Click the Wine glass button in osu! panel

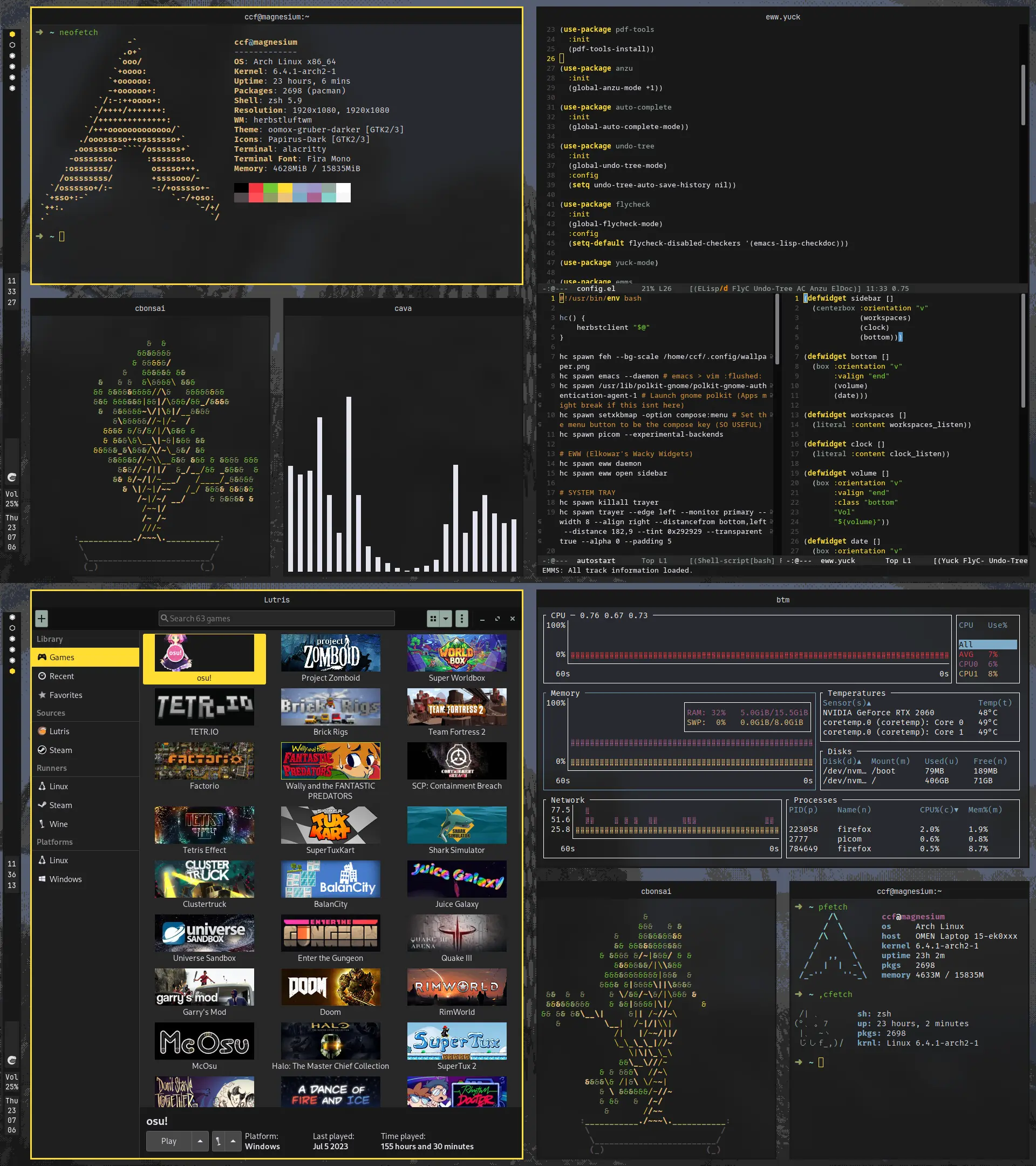tap(219, 1141)
